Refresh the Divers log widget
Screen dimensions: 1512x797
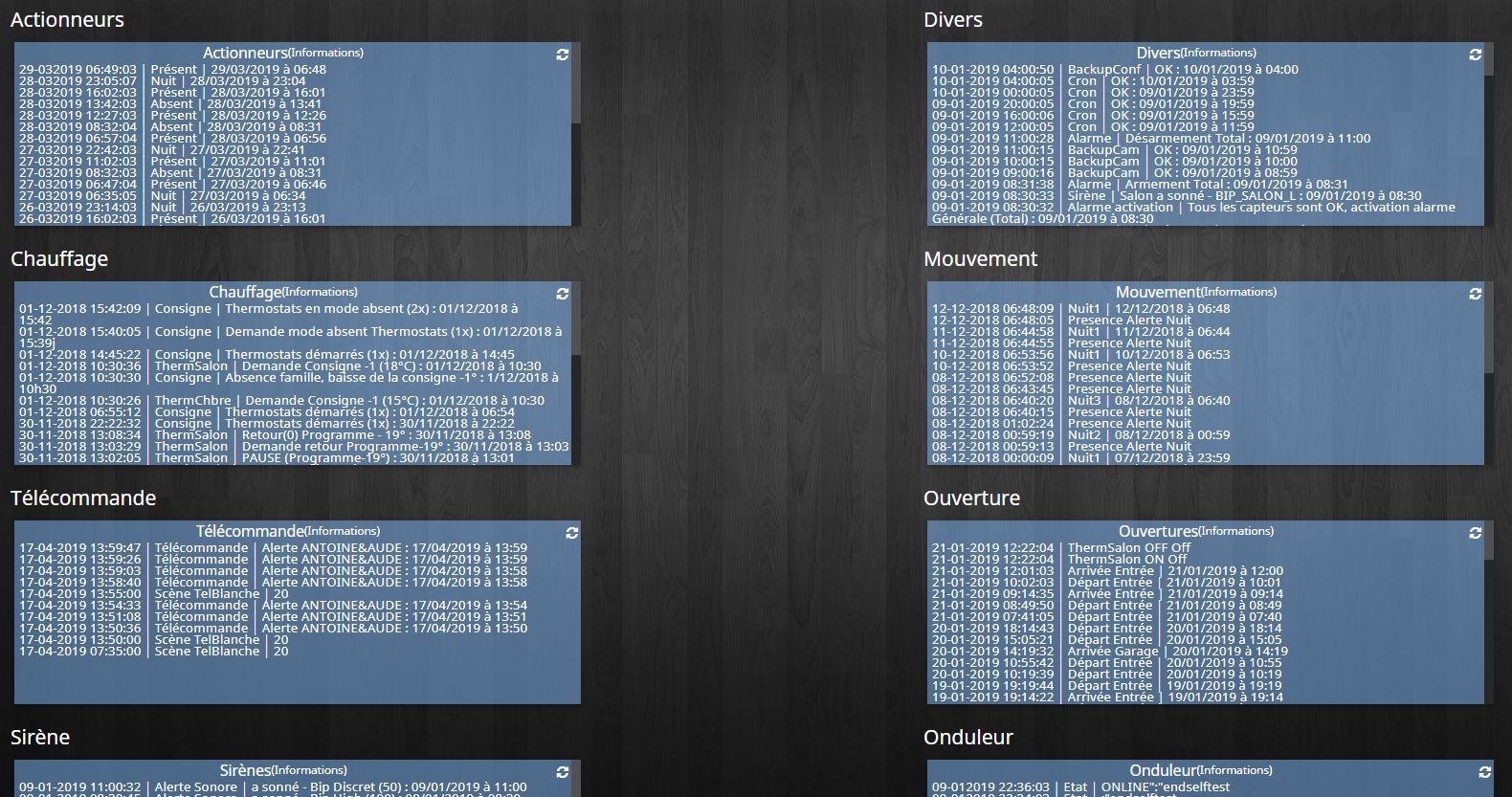[1476, 55]
